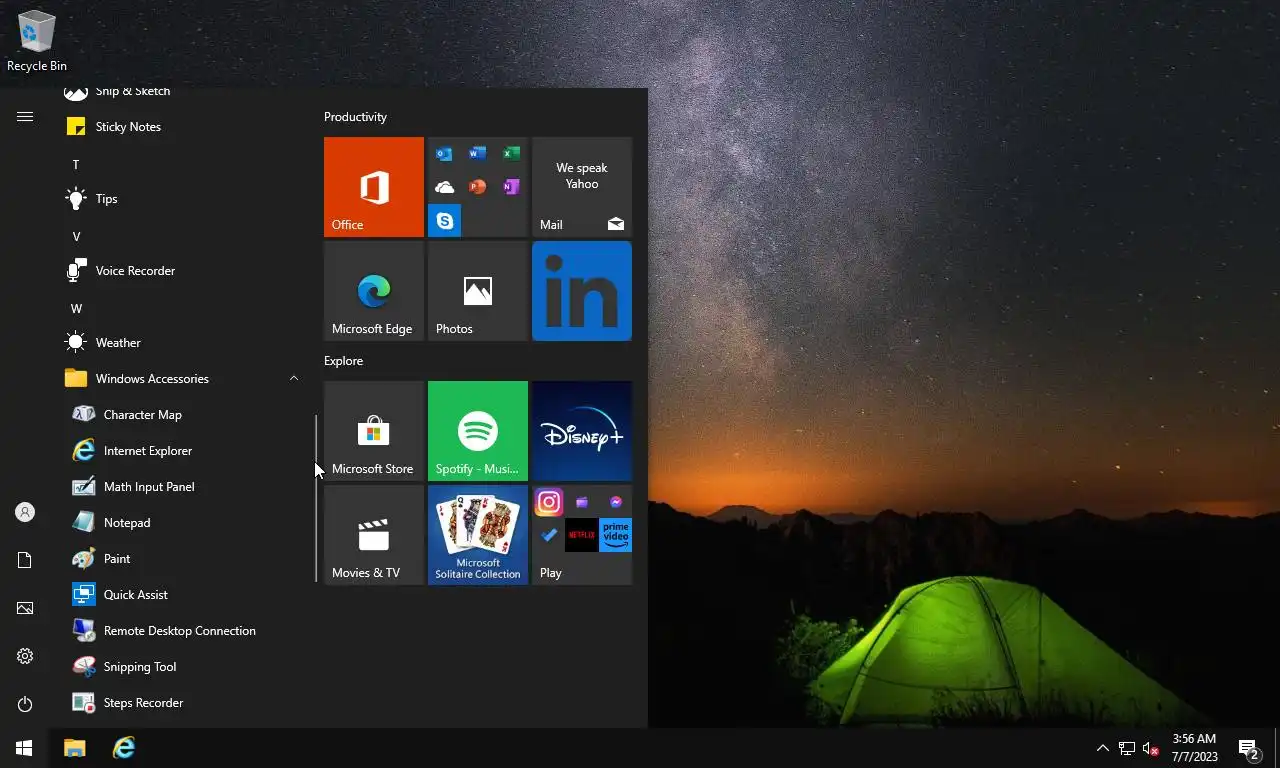Launch Notepad
The width and height of the screenshot is (1280, 768).
click(x=180, y=523)
